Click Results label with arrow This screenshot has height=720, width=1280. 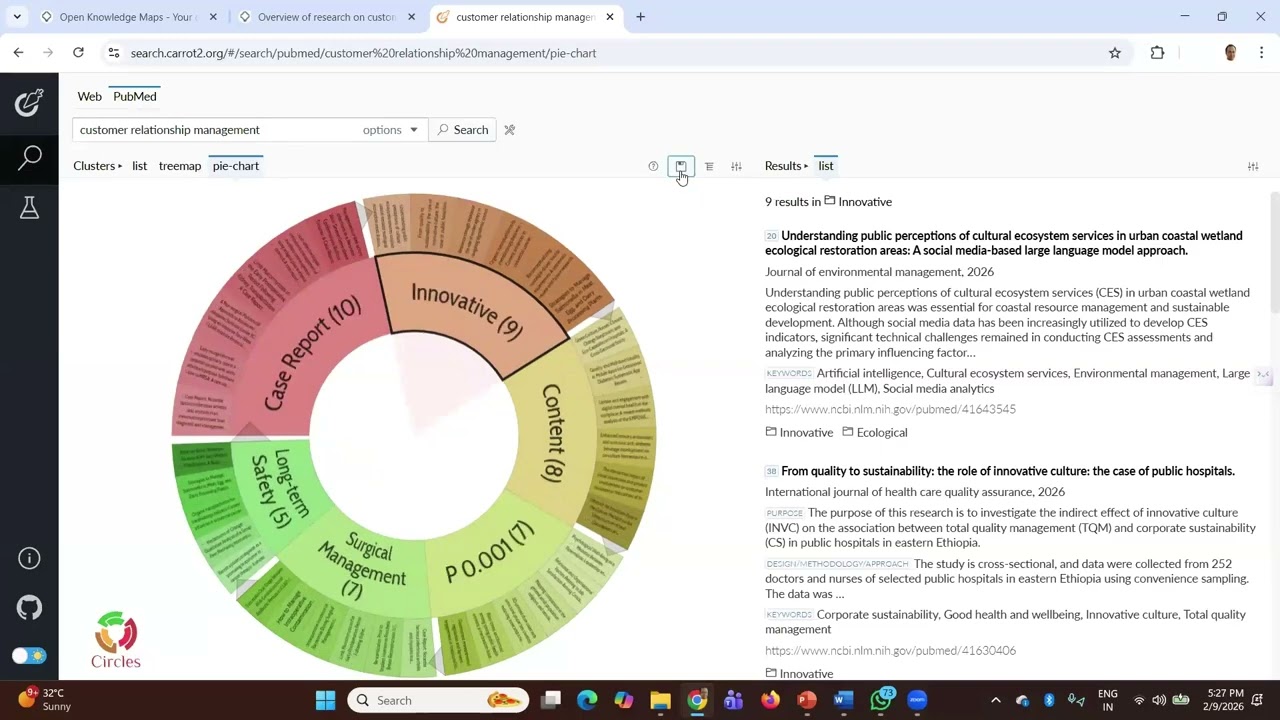[787, 166]
